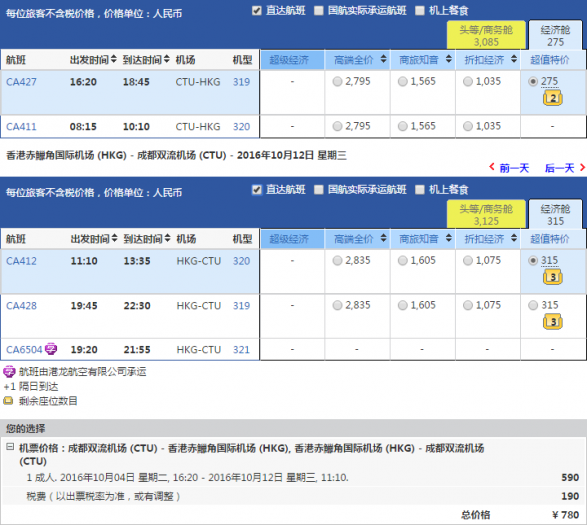Switch to bottom 头等/商务舱 3,125 tab
The width and height of the screenshot is (587, 525).
point(486,214)
